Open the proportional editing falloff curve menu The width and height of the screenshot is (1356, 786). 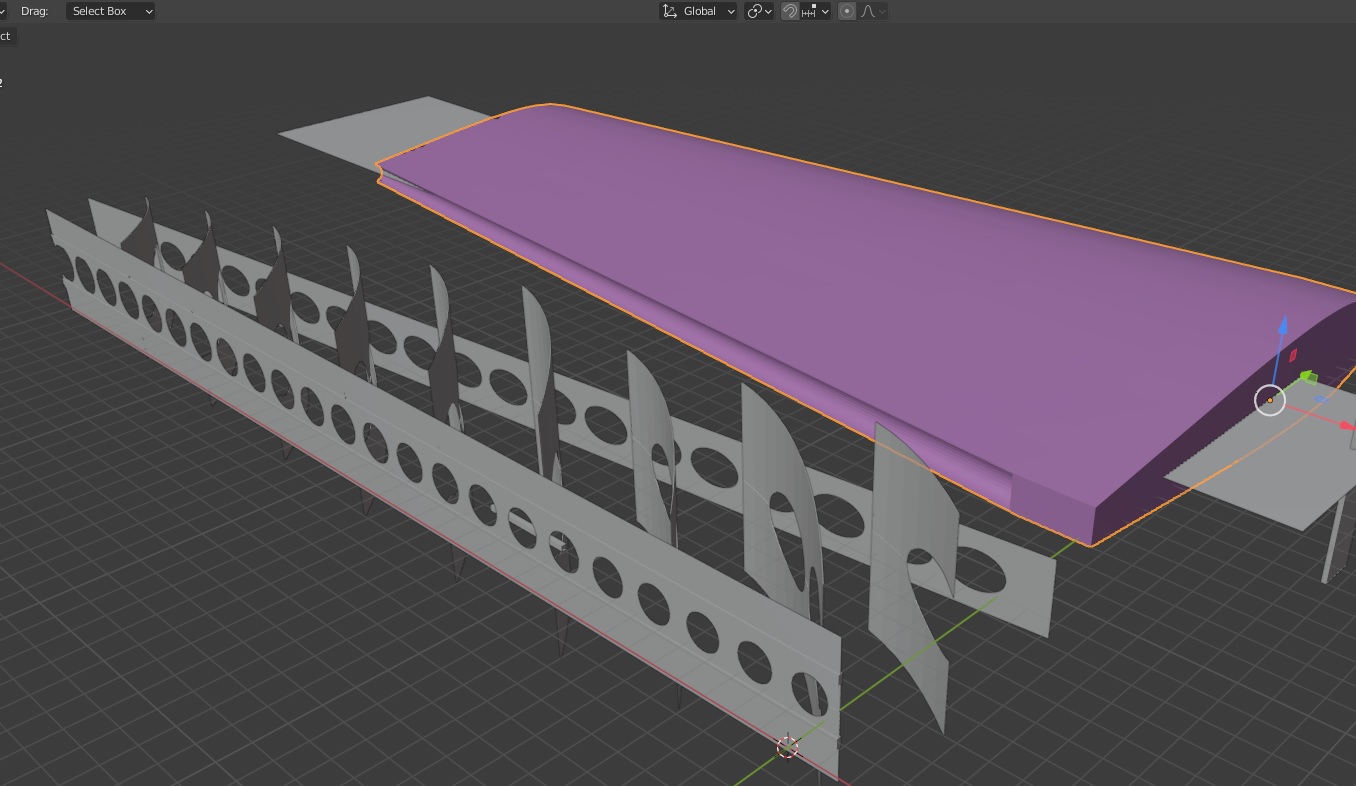tap(872, 11)
